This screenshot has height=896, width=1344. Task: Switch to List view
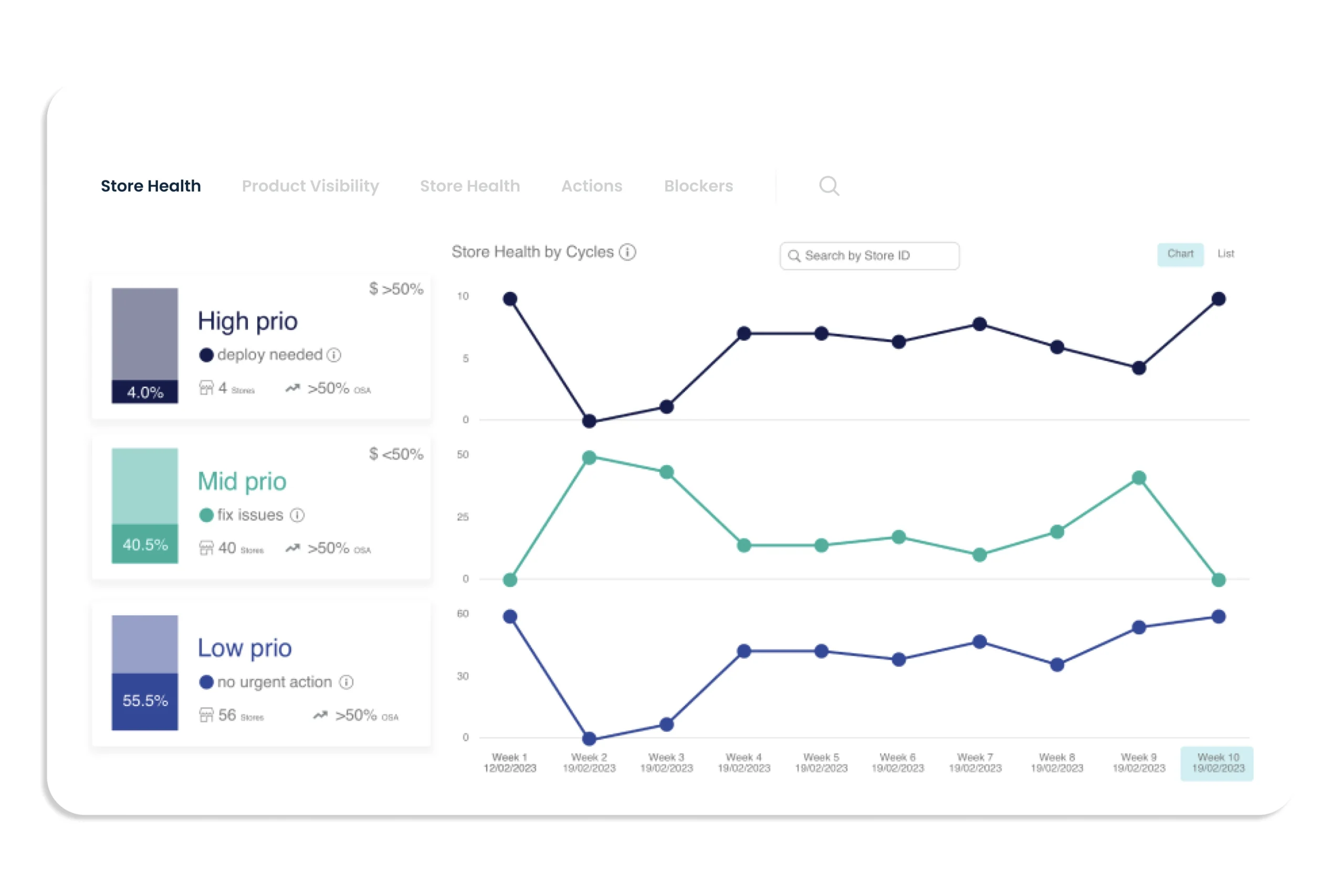point(1225,254)
